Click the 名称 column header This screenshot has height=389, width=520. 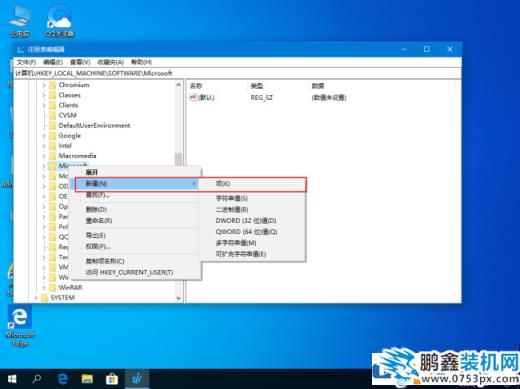click(x=196, y=86)
